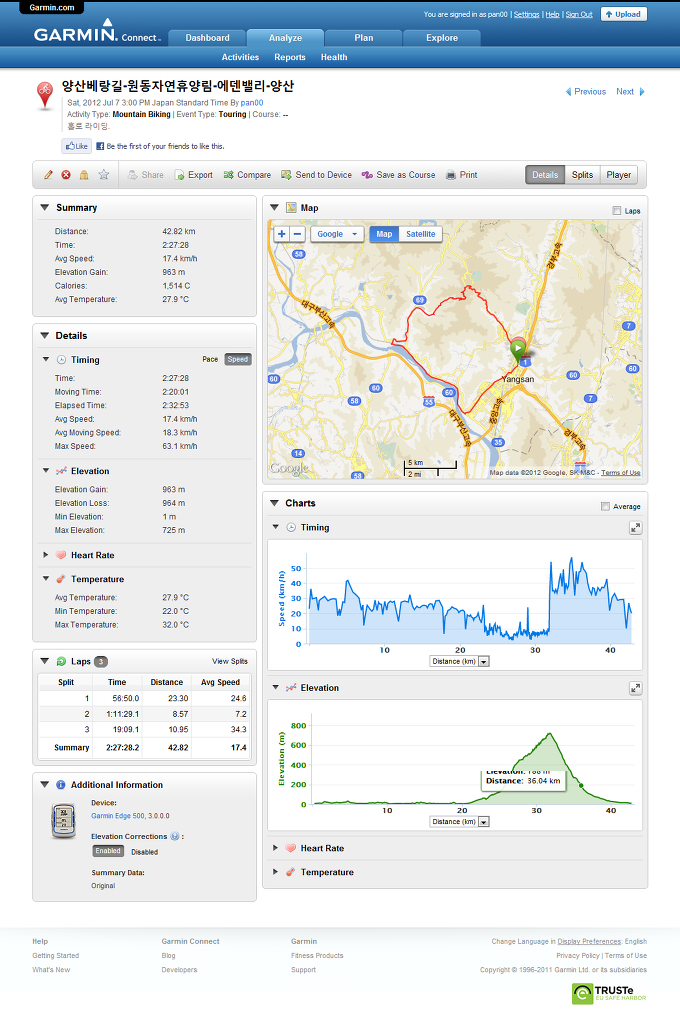
Task: Select lap 2 row in Laps table
Action: pos(144,714)
